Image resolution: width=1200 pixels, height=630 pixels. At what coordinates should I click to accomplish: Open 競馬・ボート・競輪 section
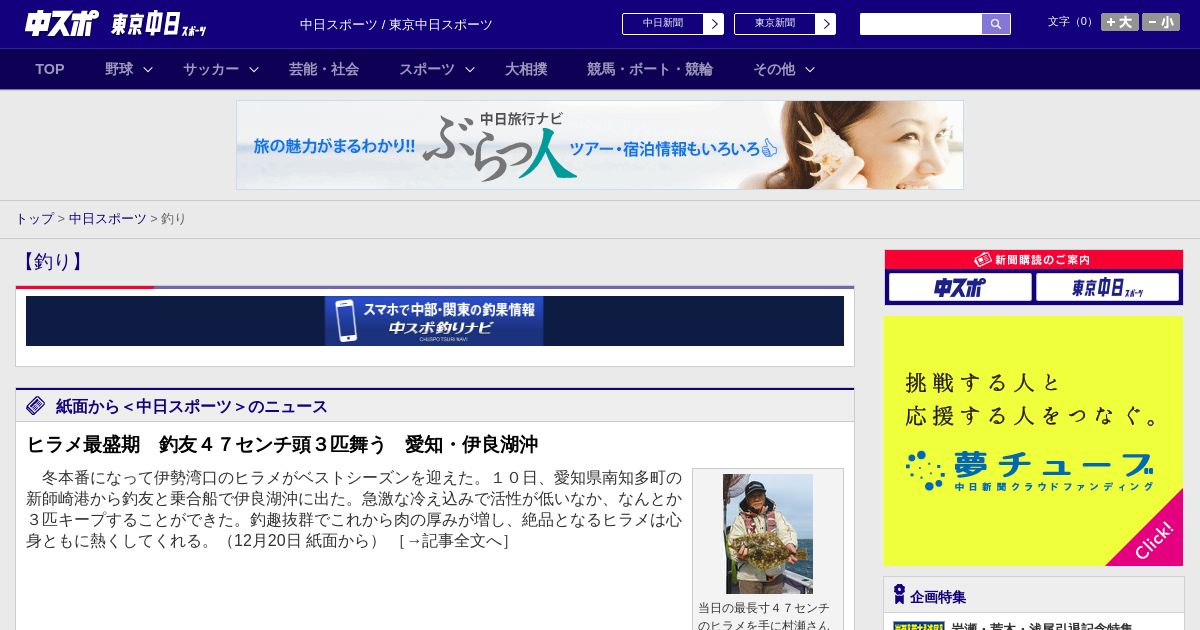(650, 69)
